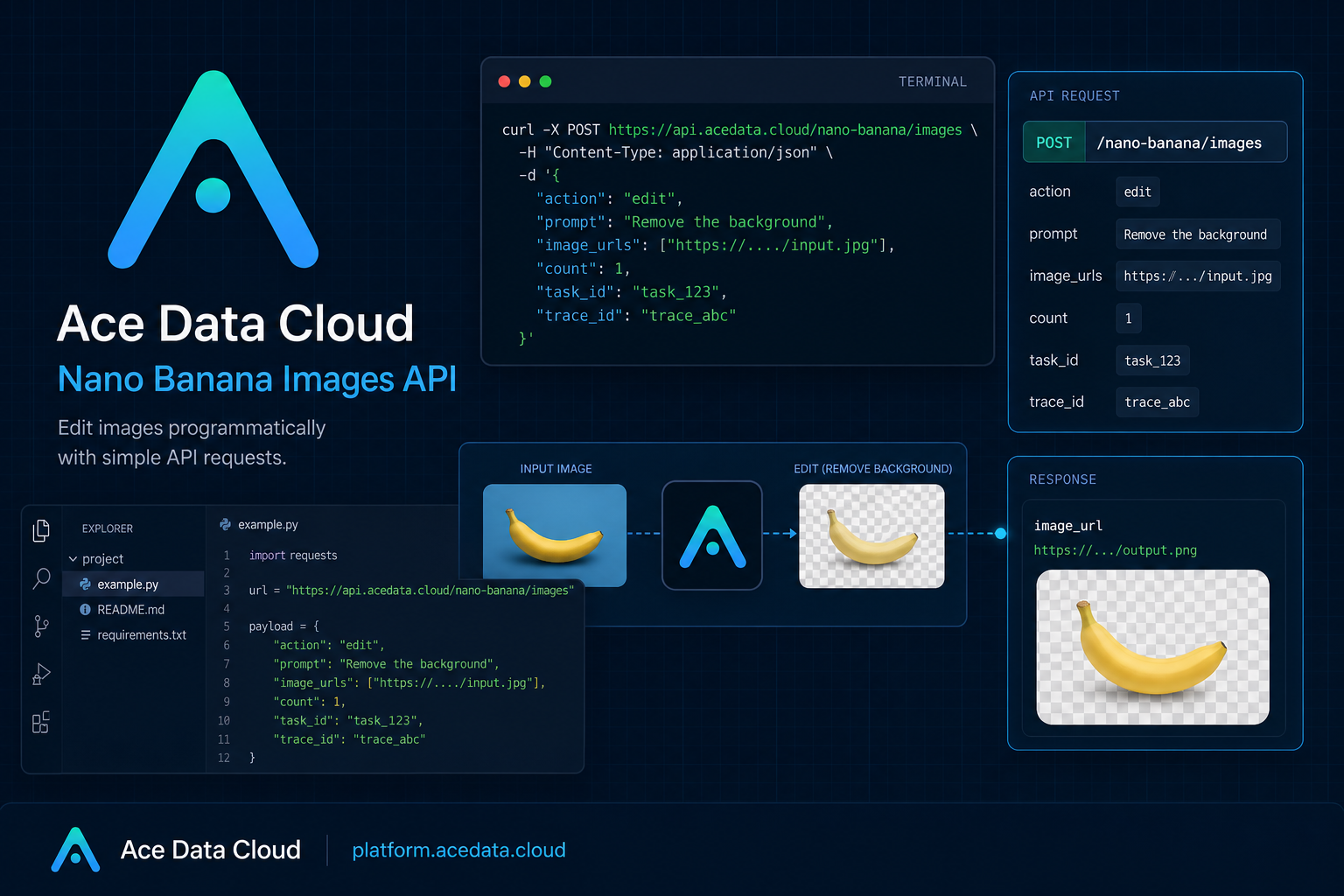Click the large Ace Data Cloud logo
The width and height of the screenshot is (1344, 896).
tap(213, 169)
